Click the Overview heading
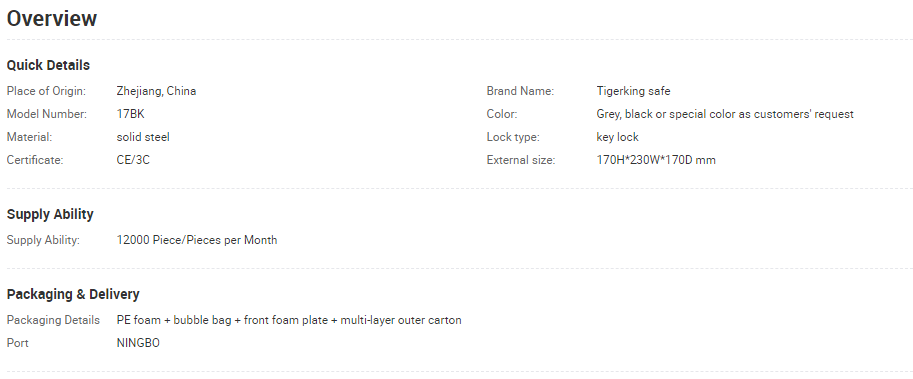 [52, 19]
